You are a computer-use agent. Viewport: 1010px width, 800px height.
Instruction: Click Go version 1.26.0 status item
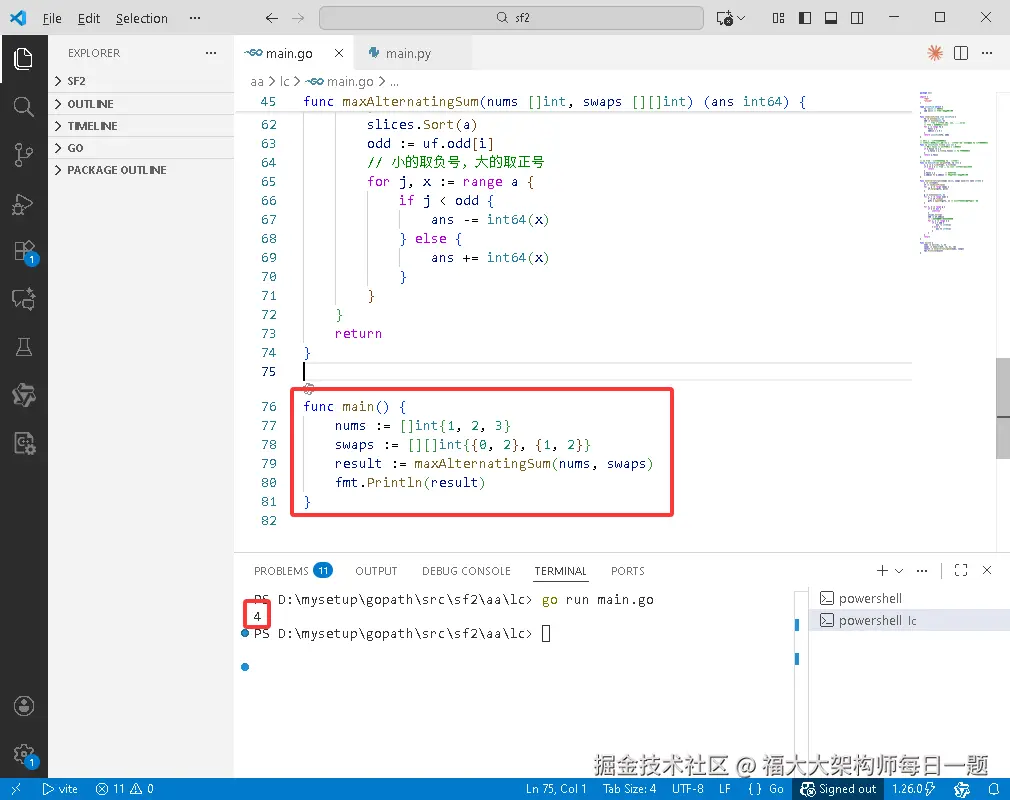[913, 788]
